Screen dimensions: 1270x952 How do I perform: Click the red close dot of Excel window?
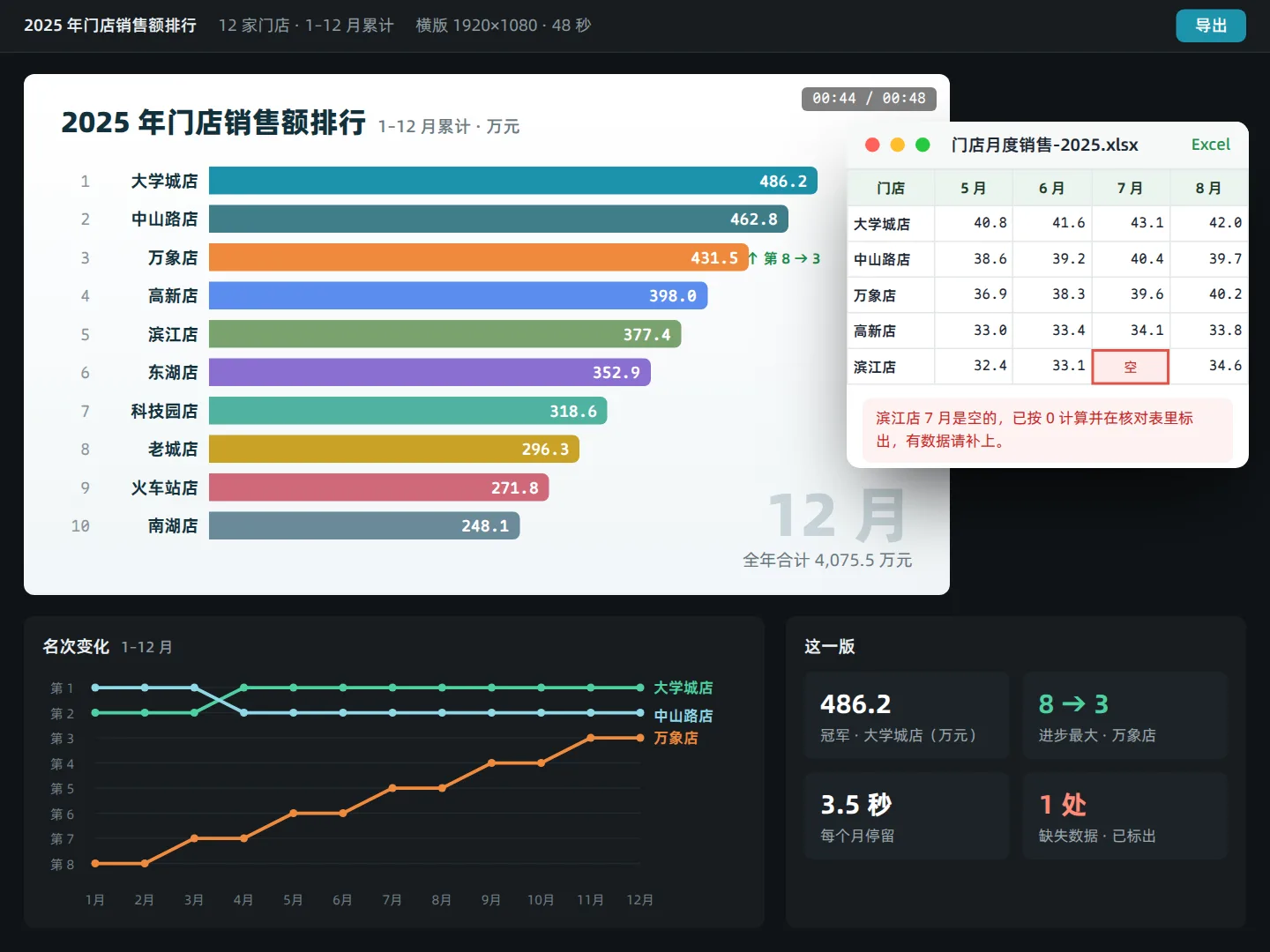click(872, 145)
